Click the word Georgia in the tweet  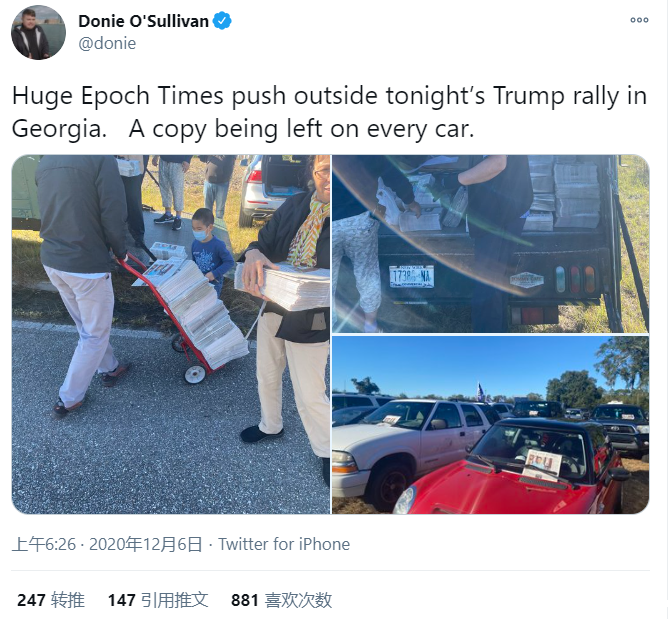tap(59, 129)
